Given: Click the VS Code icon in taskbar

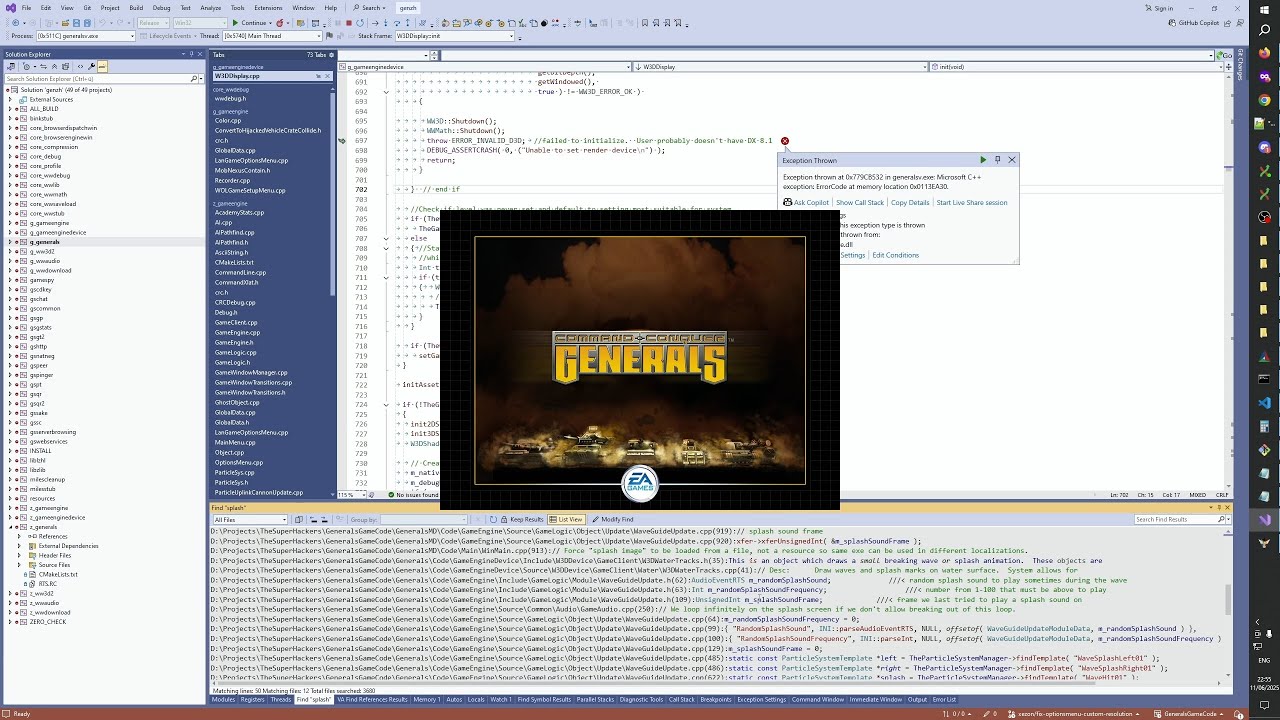Looking at the screenshot, I should 1265,403.
